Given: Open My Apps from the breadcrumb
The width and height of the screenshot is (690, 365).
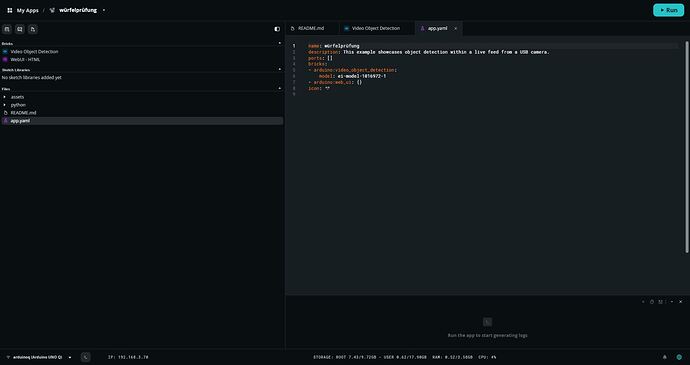Looking at the screenshot, I should (27, 10).
